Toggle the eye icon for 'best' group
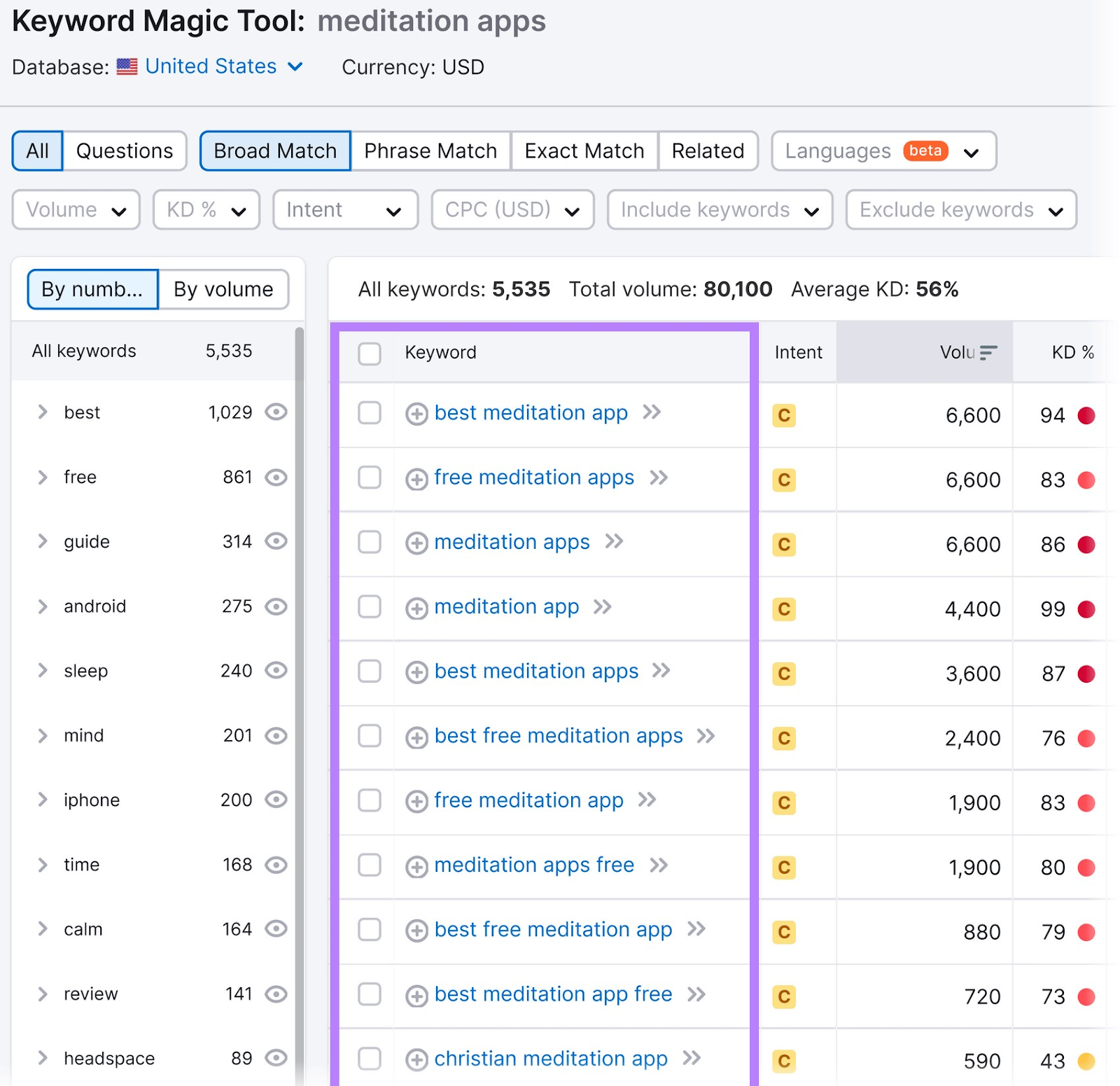 coord(276,412)
